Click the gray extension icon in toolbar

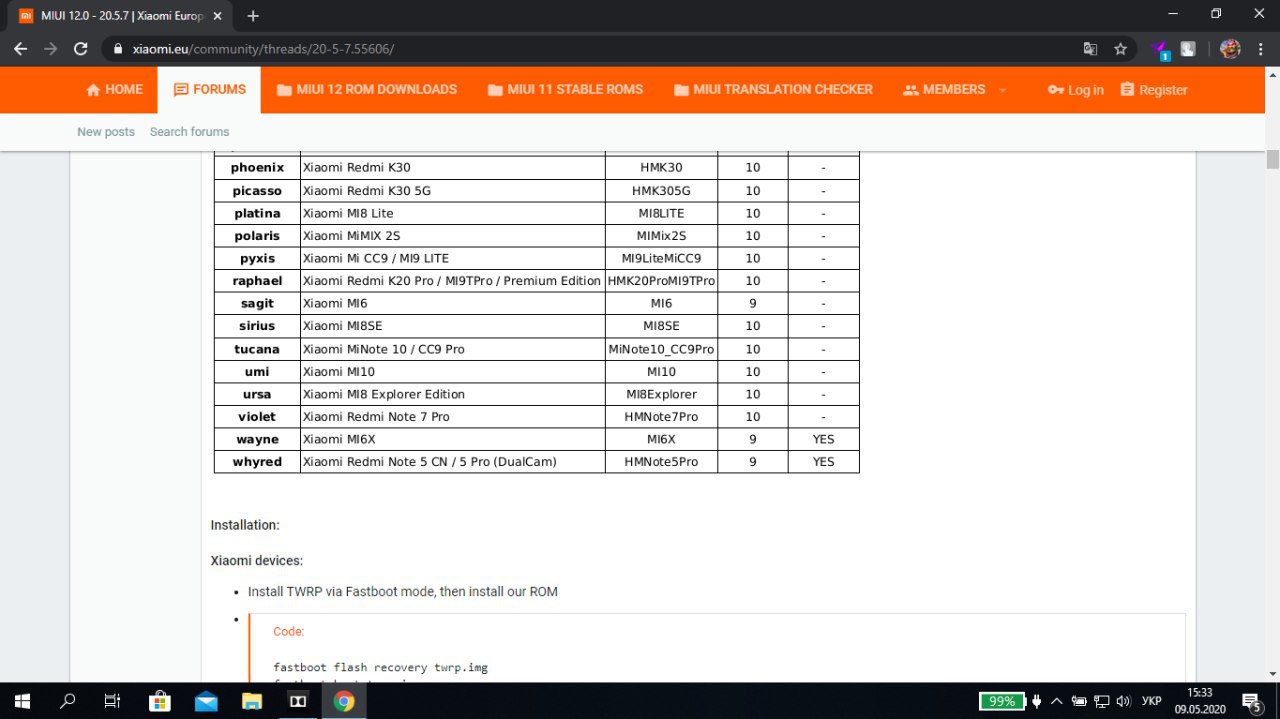[x=1188, y=48]
